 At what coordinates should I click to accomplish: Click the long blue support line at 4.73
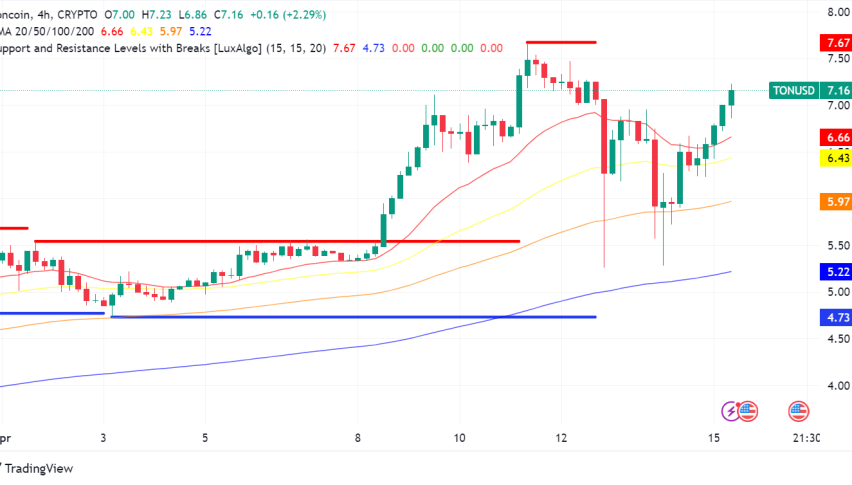coord(353,317)
